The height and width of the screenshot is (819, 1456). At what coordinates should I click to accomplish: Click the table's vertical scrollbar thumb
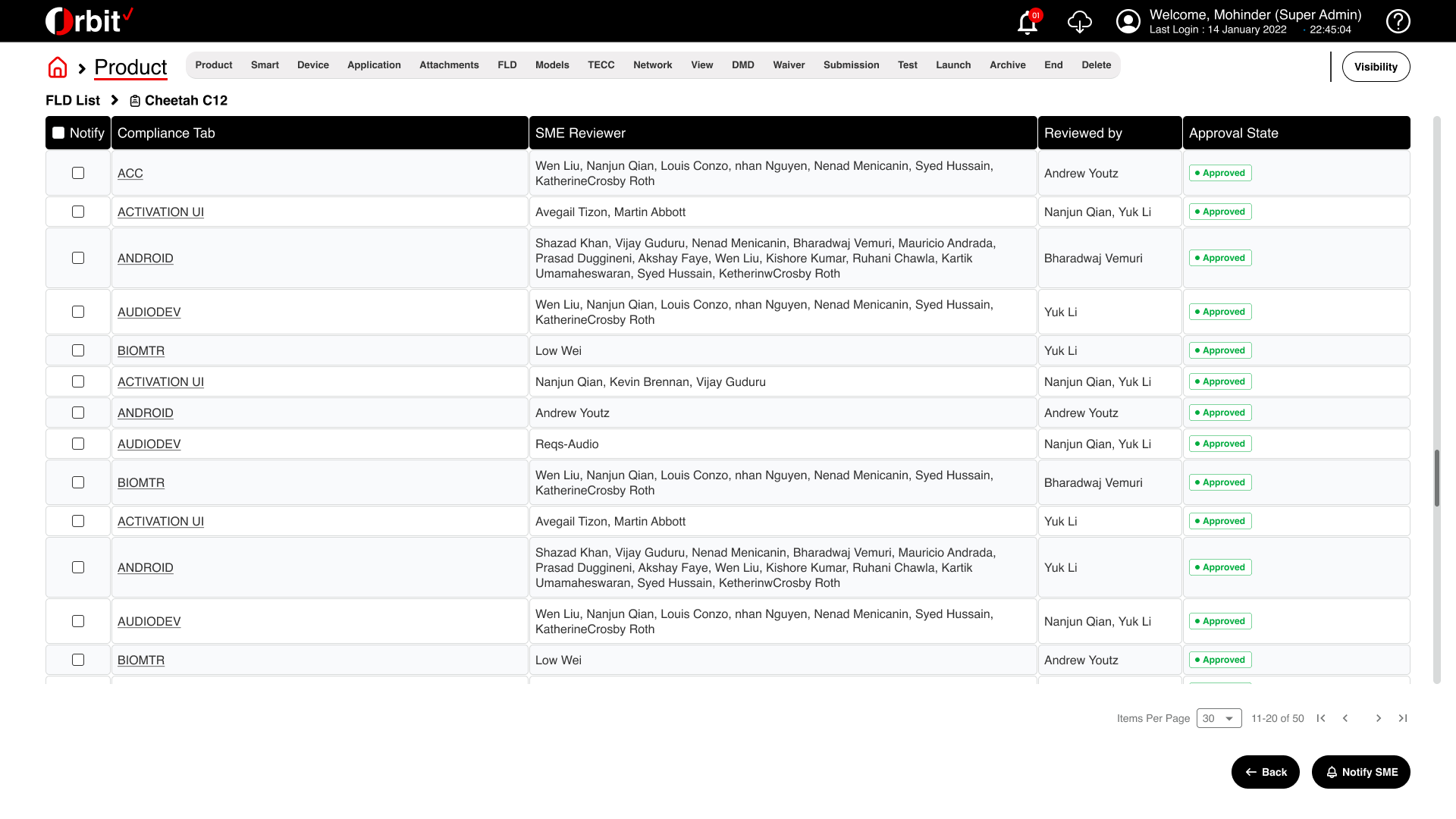pos(1436,479)
